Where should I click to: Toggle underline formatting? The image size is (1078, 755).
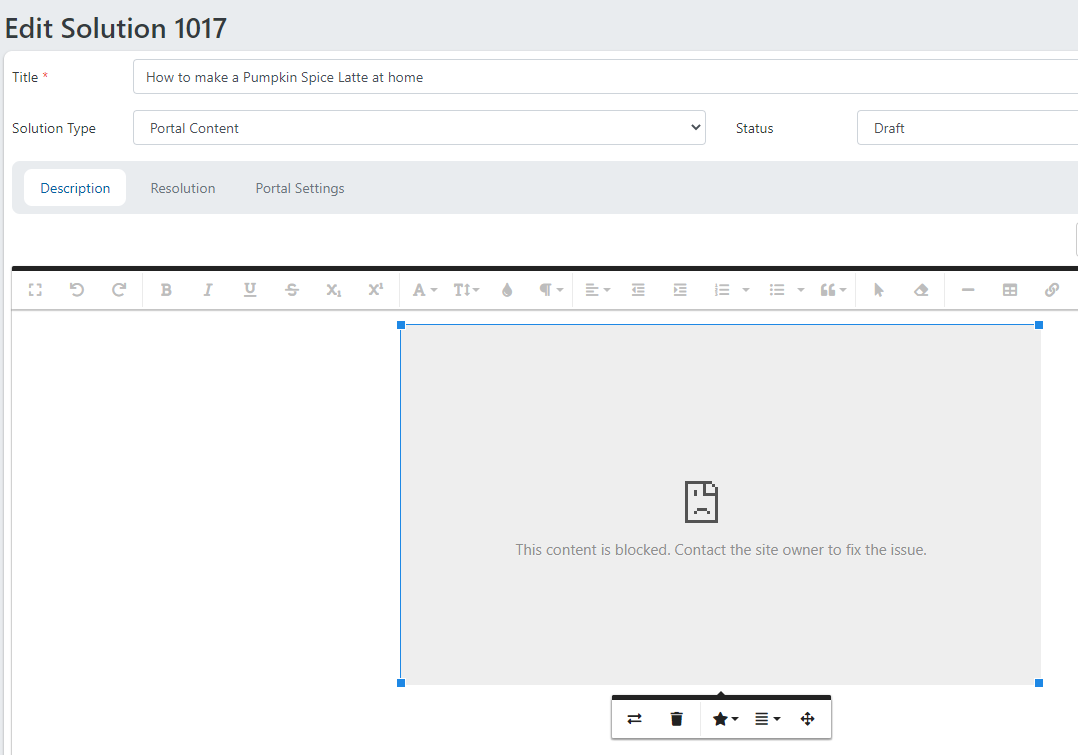[x=250, y=290]
